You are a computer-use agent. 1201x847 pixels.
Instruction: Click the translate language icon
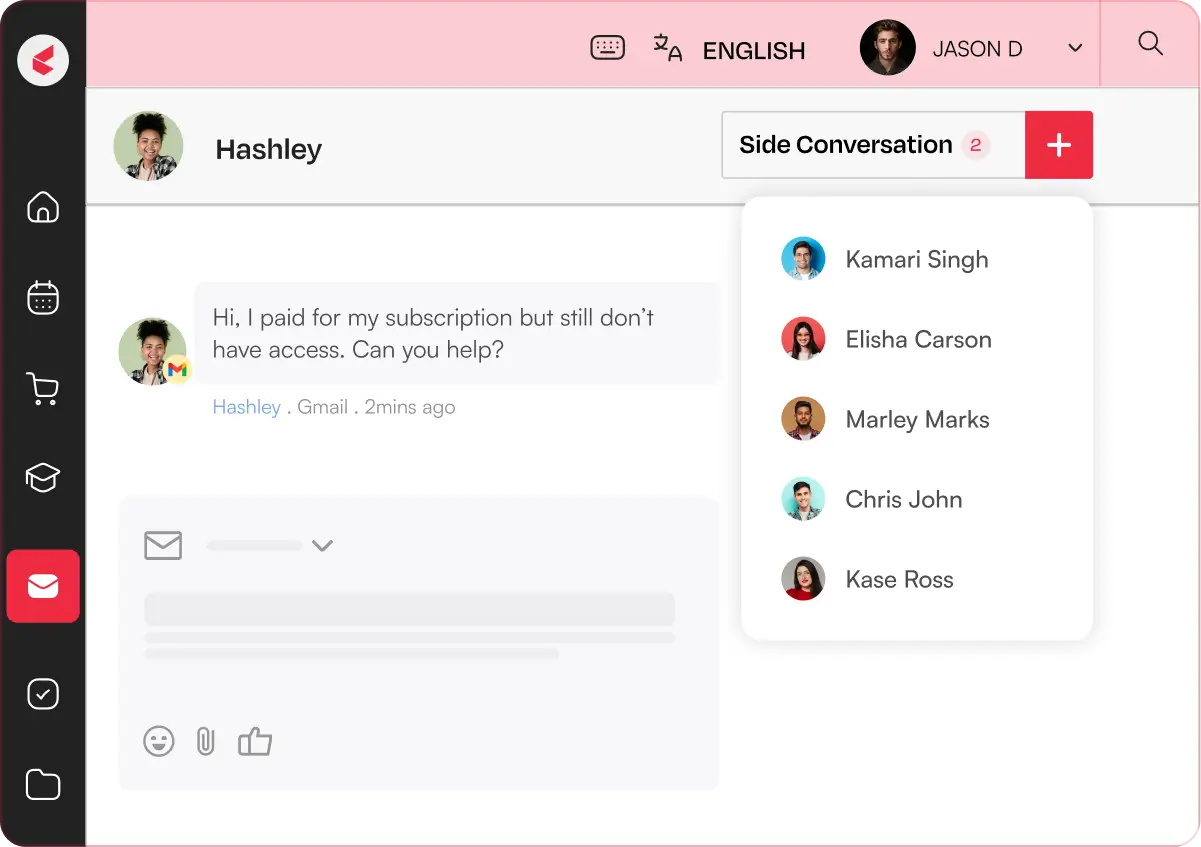coord(667,48)
